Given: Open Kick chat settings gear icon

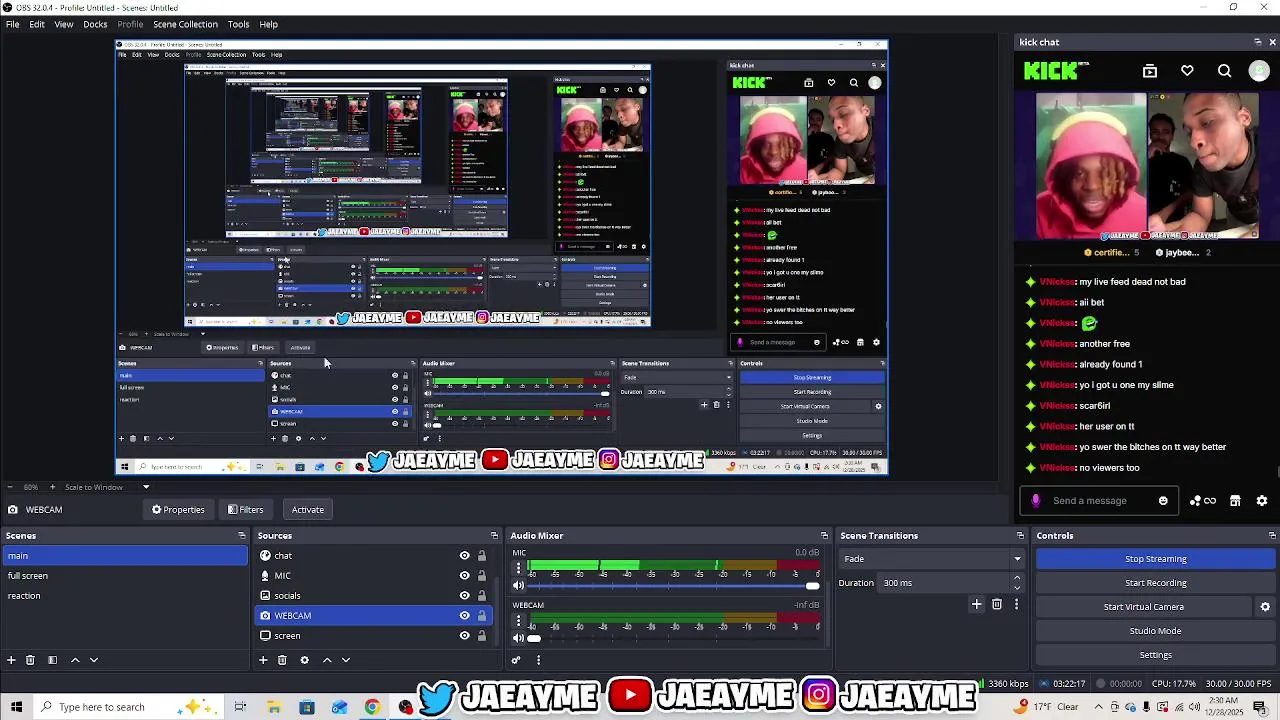Looking at the screenshot, I should click(x=1262, y=501).
